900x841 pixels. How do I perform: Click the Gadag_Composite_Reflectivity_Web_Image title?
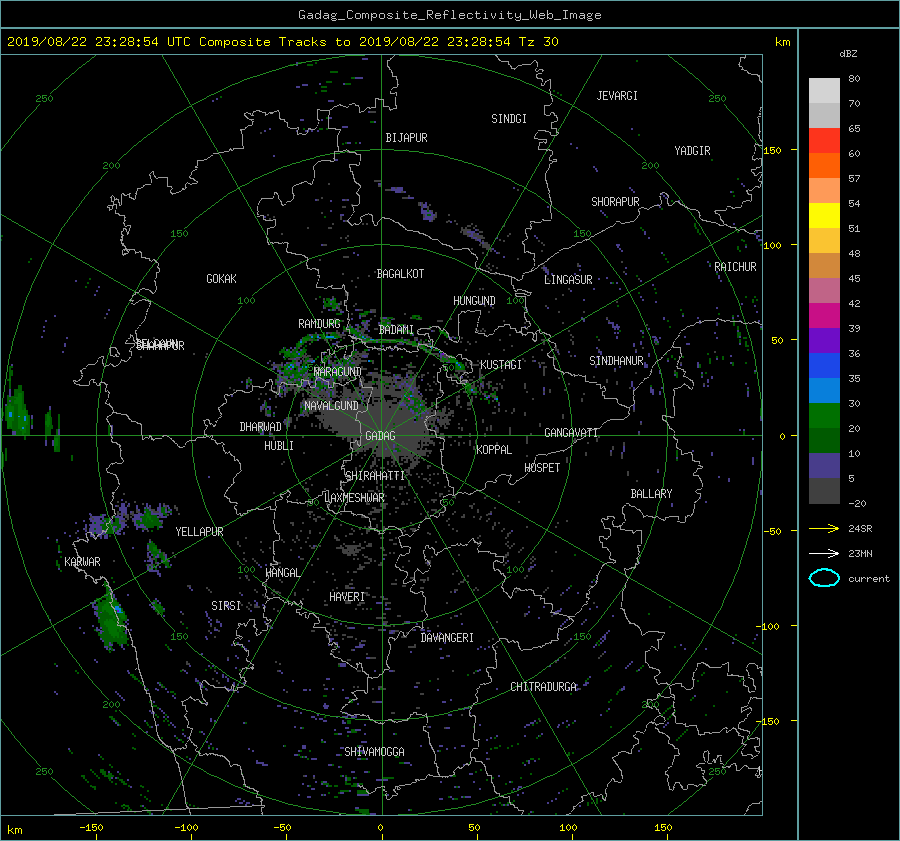pos(449,15)
